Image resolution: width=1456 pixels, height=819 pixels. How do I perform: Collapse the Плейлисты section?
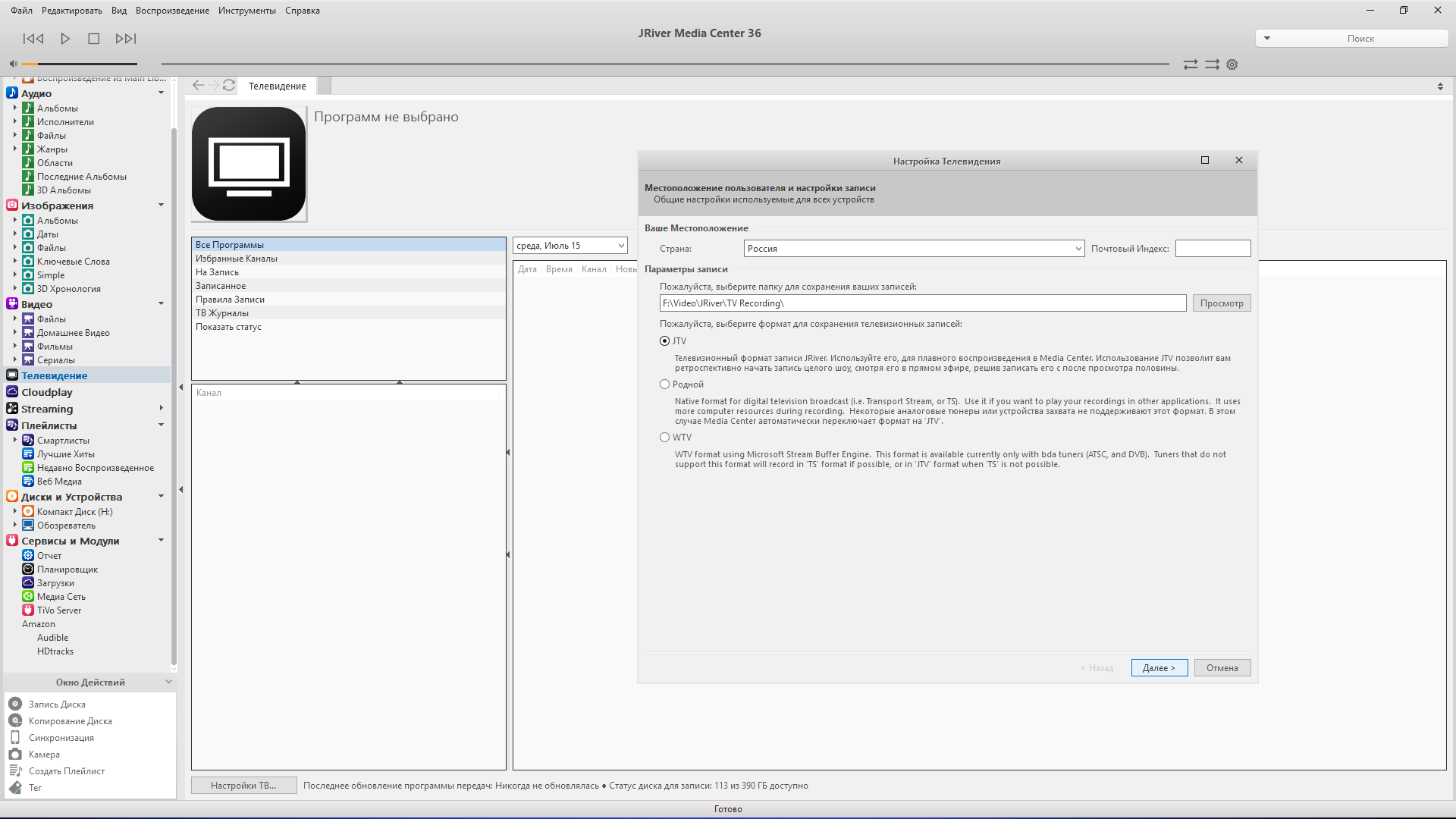coord(161,425)
